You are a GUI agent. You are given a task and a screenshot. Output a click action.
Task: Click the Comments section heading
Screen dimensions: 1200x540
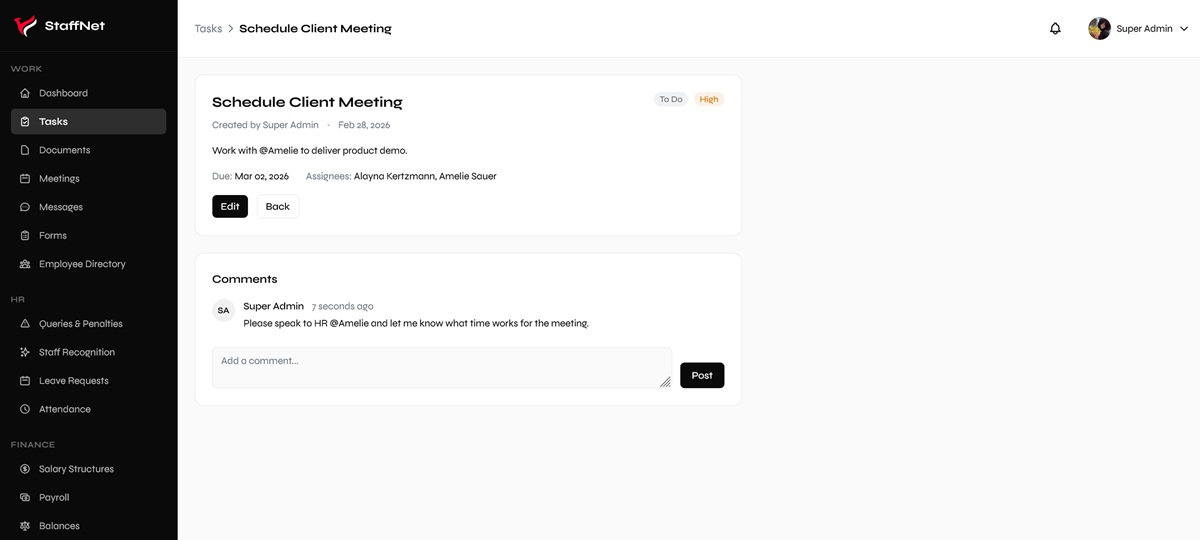pos(245,279)
